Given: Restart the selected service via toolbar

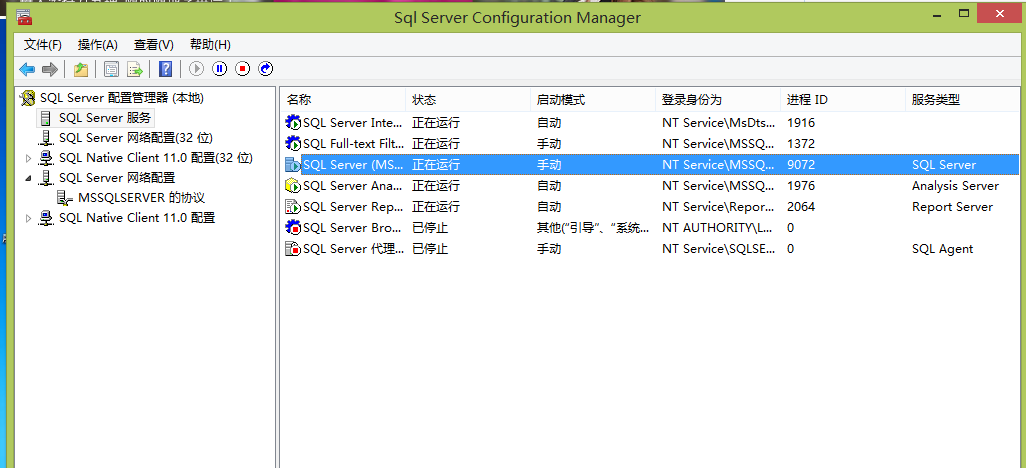Looking at the screenshot, I should point(266,69).
